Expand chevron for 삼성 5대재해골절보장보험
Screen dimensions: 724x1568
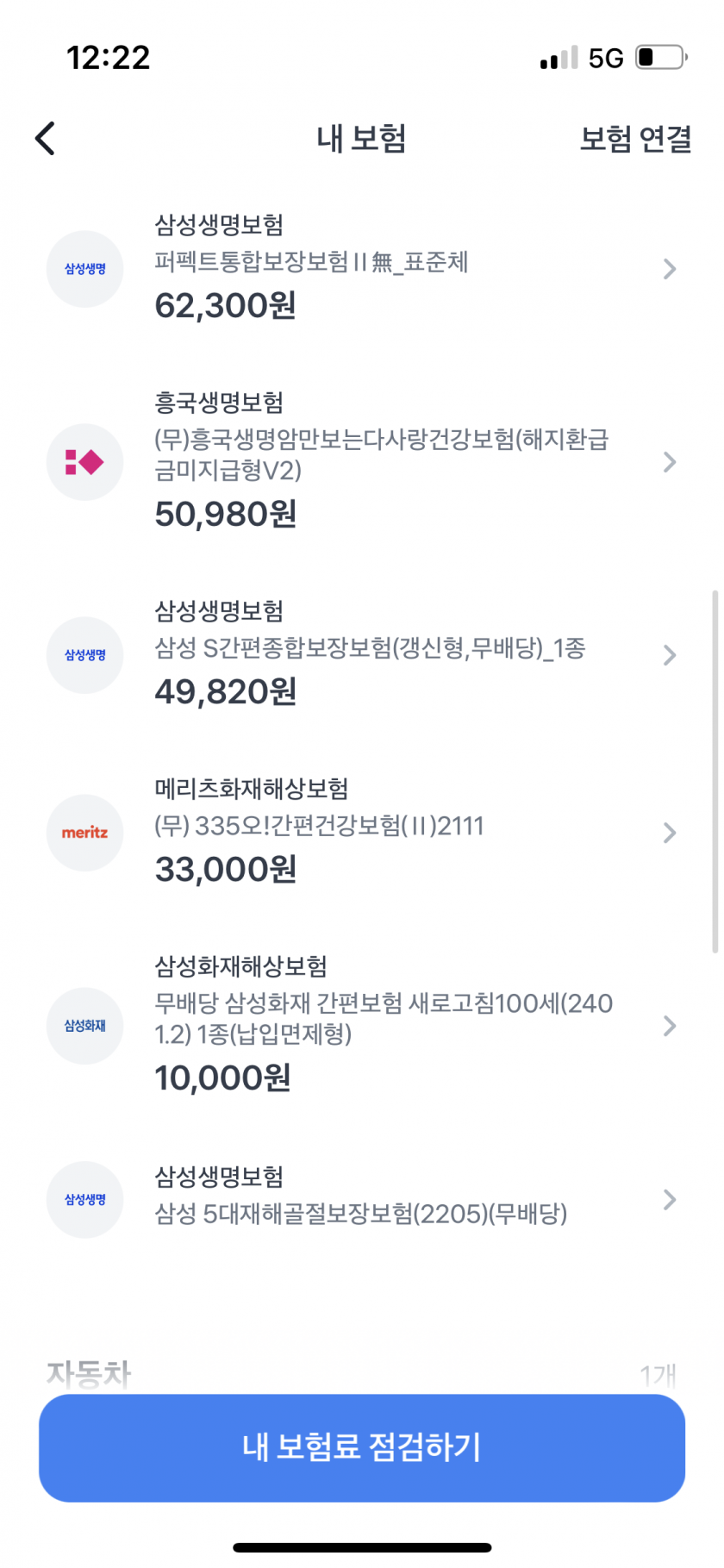click(670, 1200)
